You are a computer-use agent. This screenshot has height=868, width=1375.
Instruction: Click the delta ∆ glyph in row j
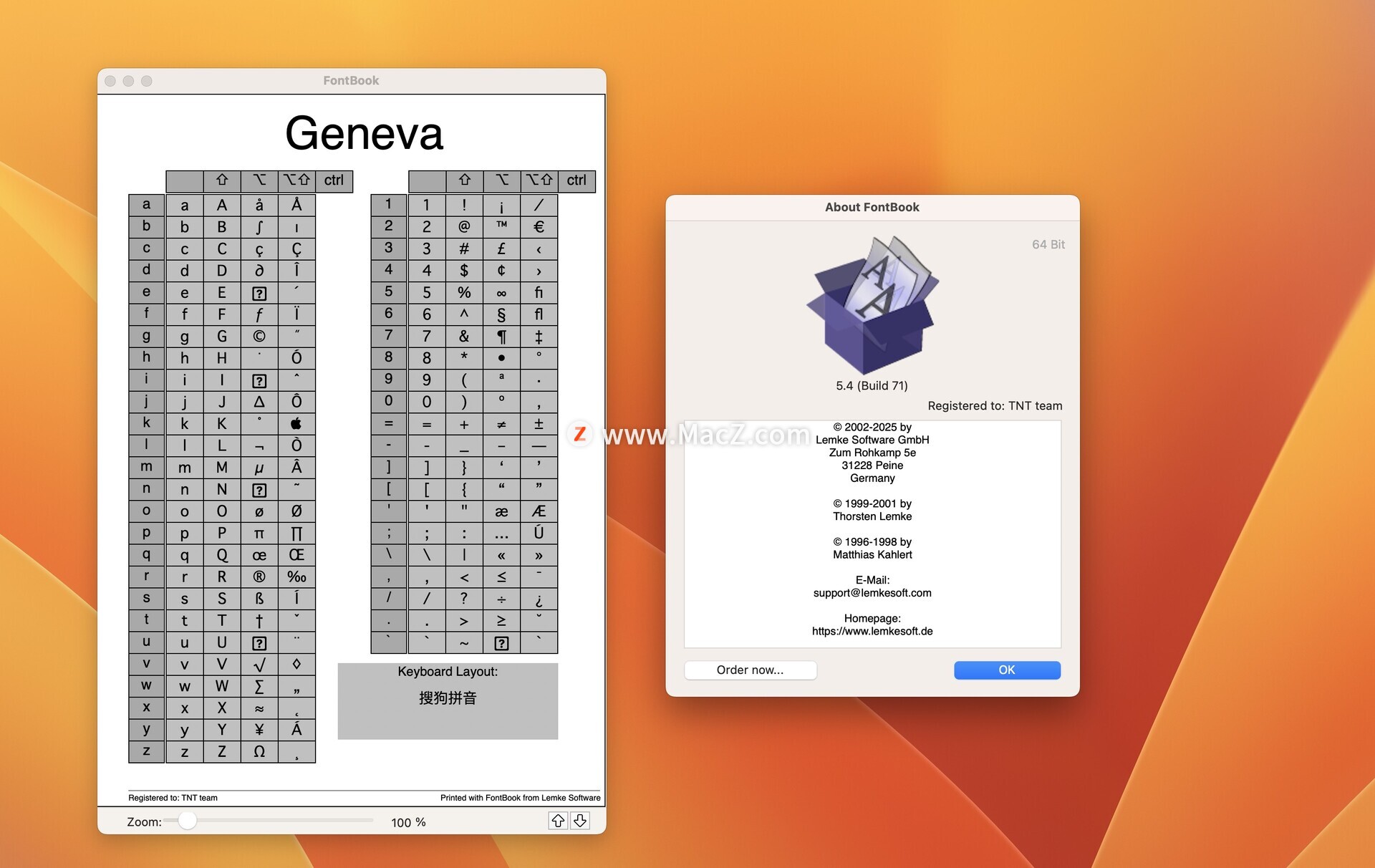(259, 402)
